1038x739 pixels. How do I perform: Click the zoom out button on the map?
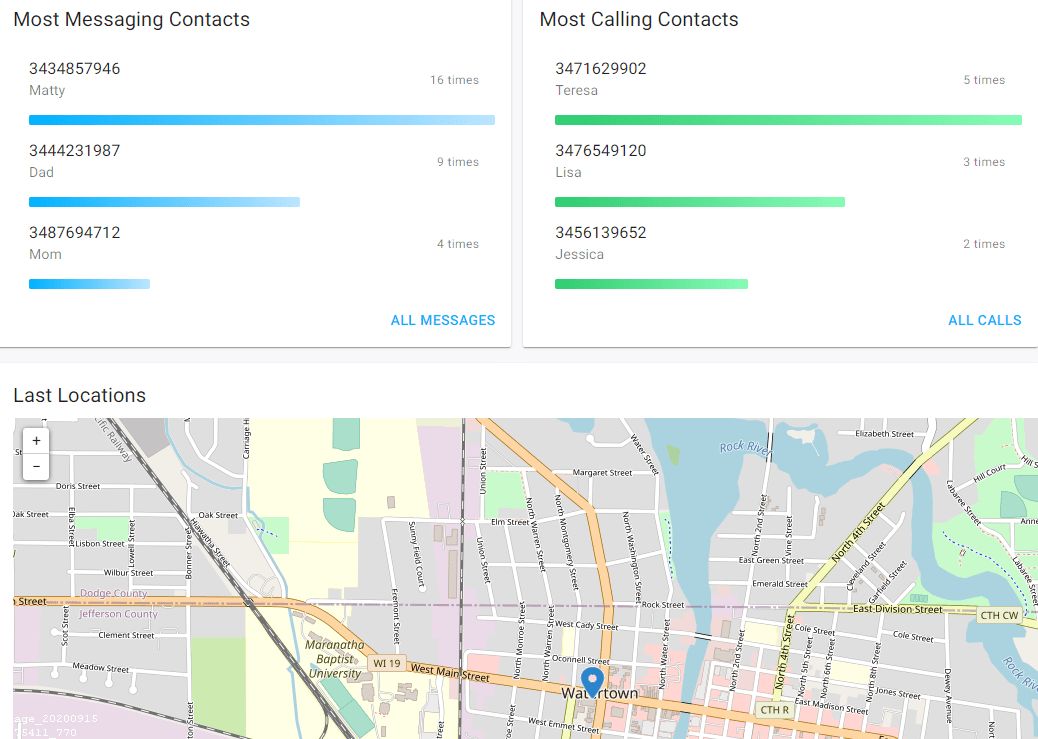point(35,466)
